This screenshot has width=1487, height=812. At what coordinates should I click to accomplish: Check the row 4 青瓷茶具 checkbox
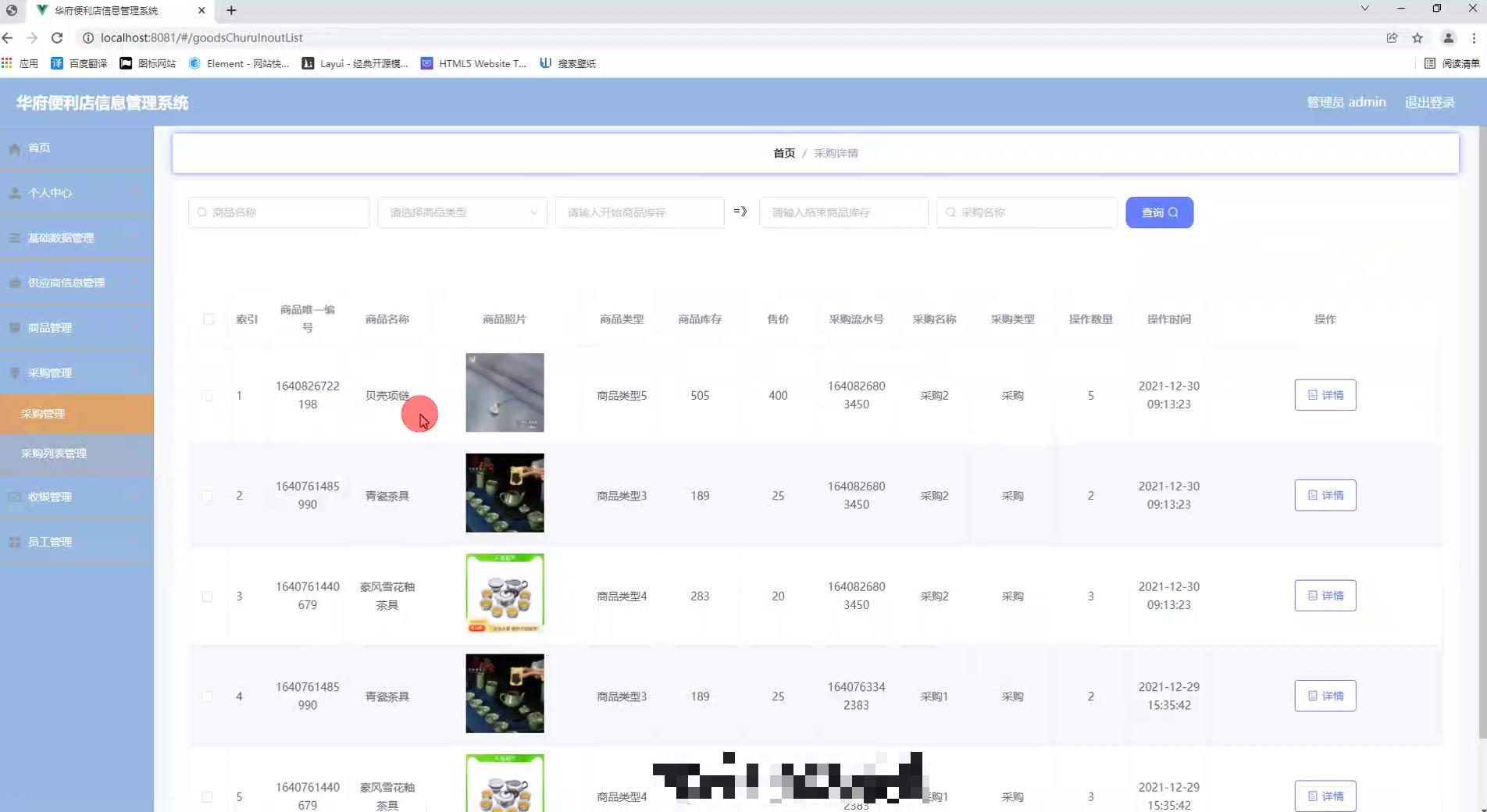(207, 696)
